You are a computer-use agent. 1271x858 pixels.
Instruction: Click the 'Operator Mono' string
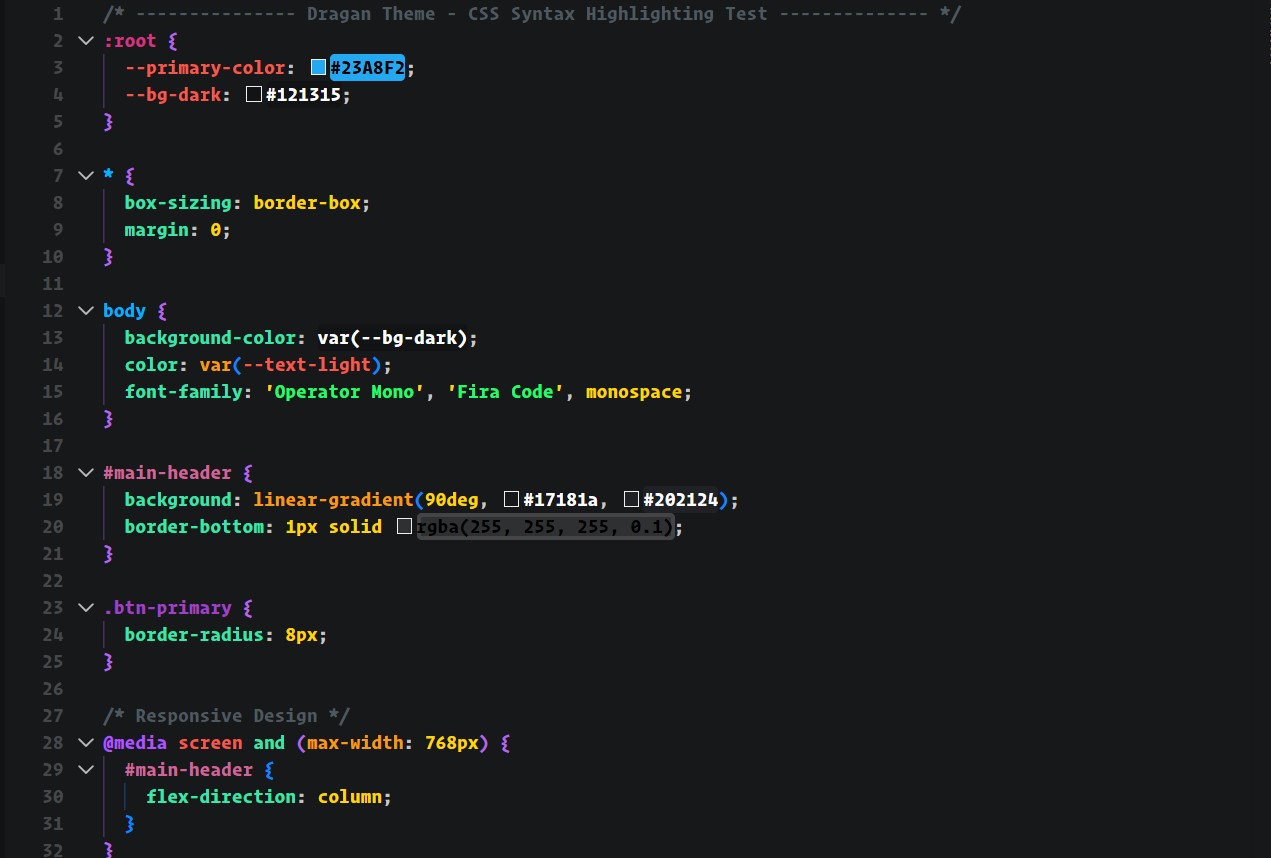(x=345, y=392)
